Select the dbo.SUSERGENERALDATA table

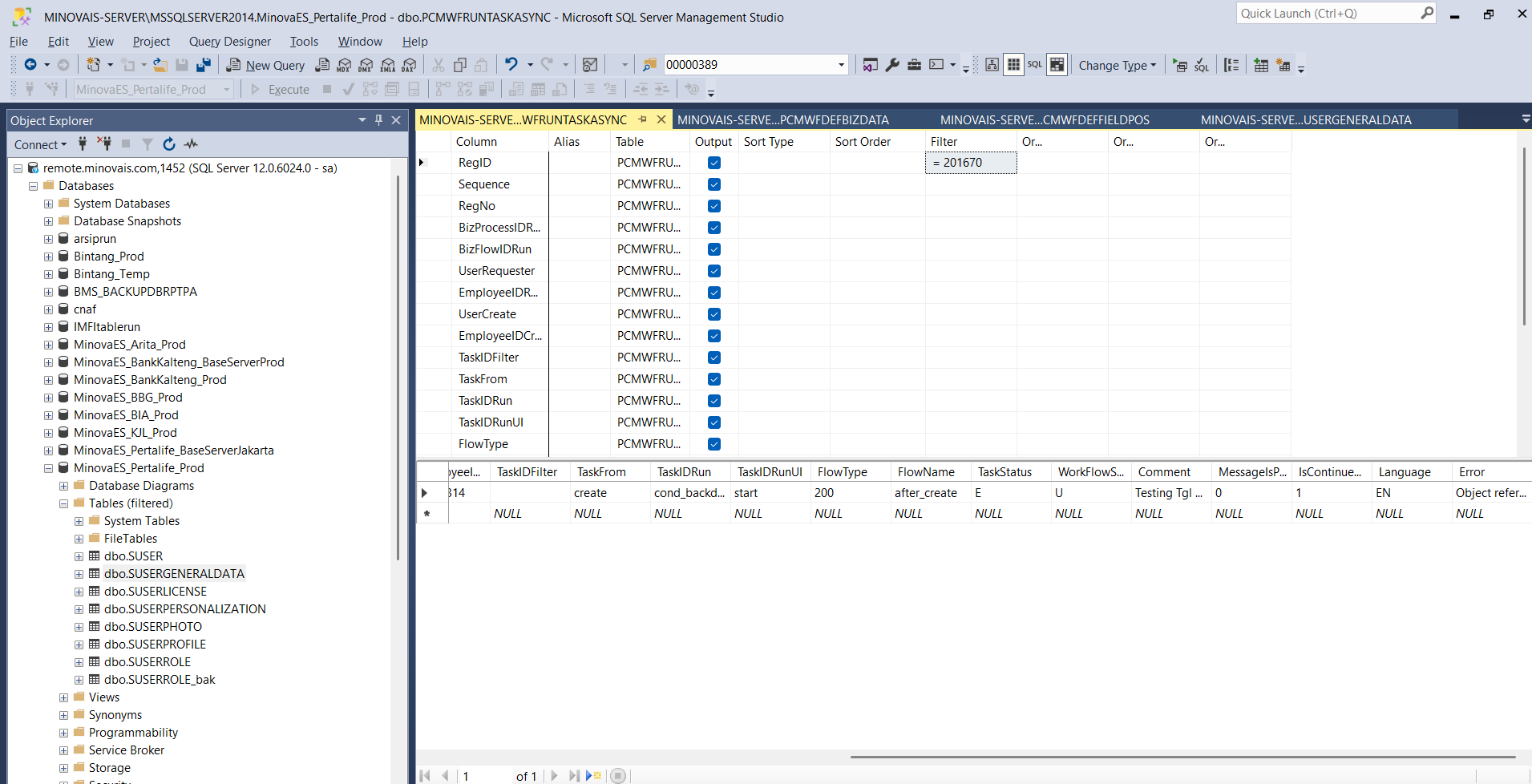pos(174,574)
